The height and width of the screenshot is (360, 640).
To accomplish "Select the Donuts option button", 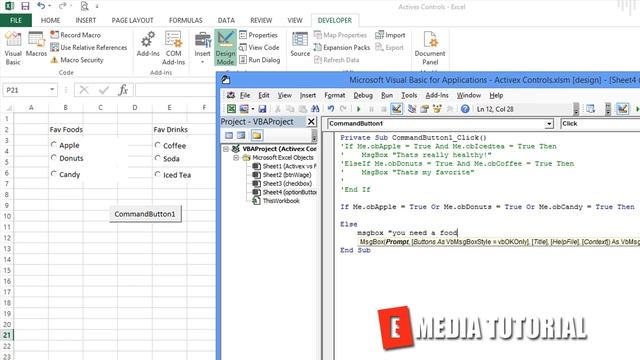I will [53, 158].
